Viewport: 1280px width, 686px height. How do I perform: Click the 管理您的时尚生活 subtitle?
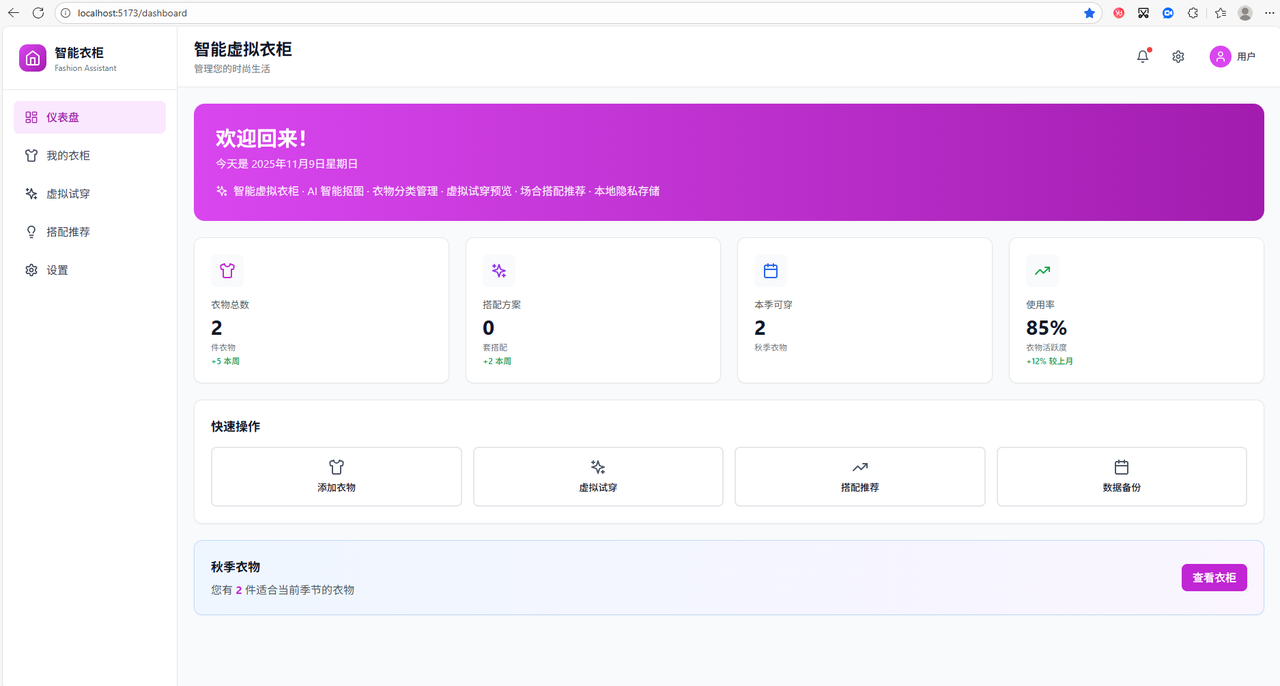click(232, 69)
